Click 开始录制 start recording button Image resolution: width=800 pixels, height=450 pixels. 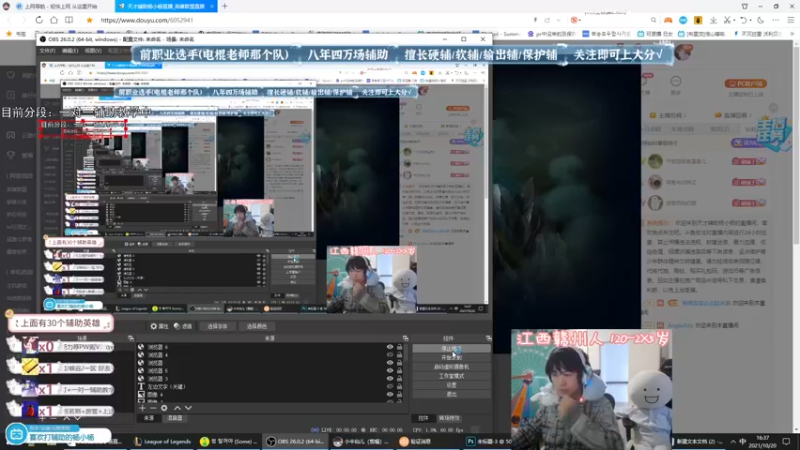pos(451,358)
